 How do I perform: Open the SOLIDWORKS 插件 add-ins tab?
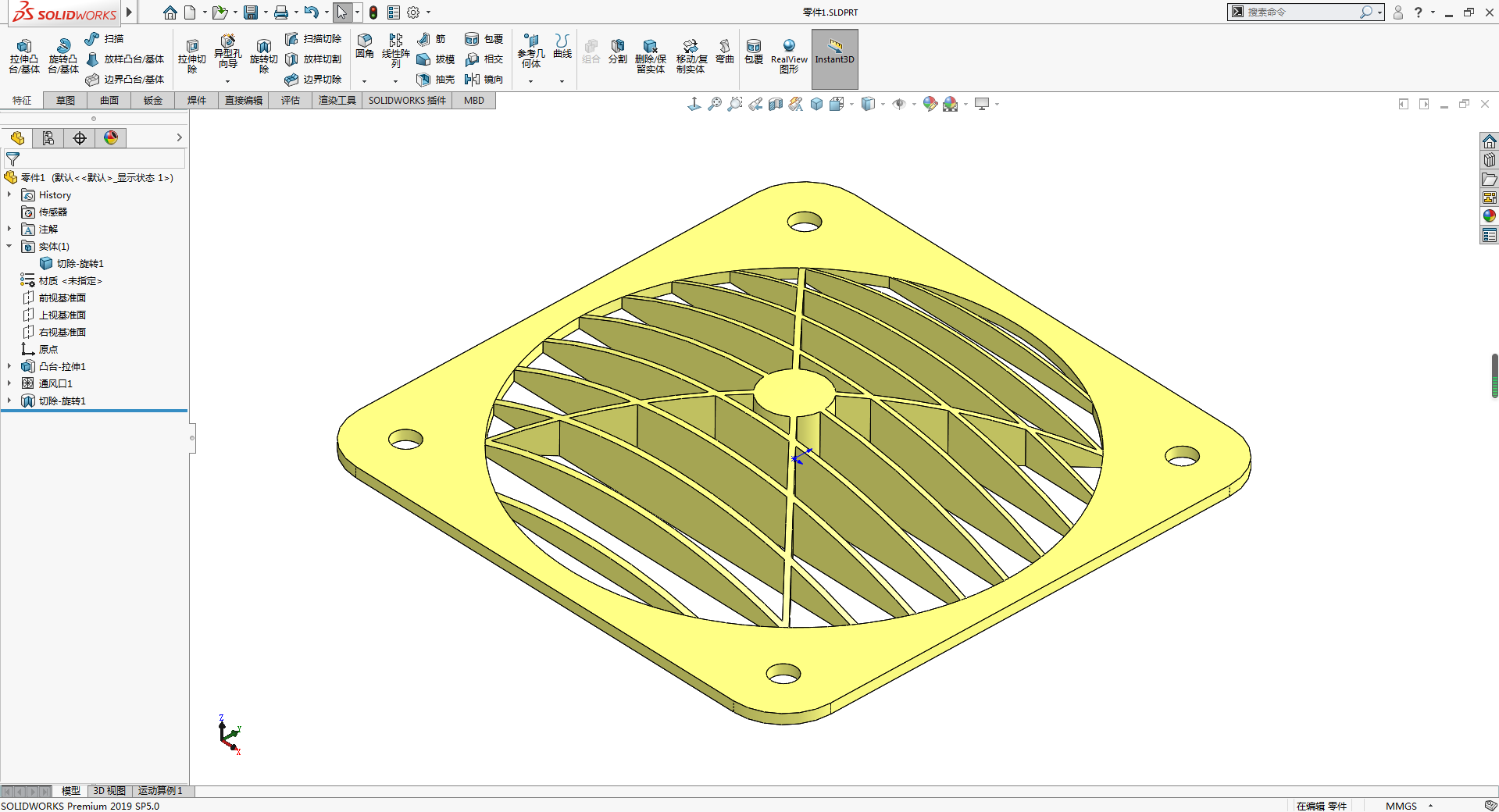tap(407, 101)
